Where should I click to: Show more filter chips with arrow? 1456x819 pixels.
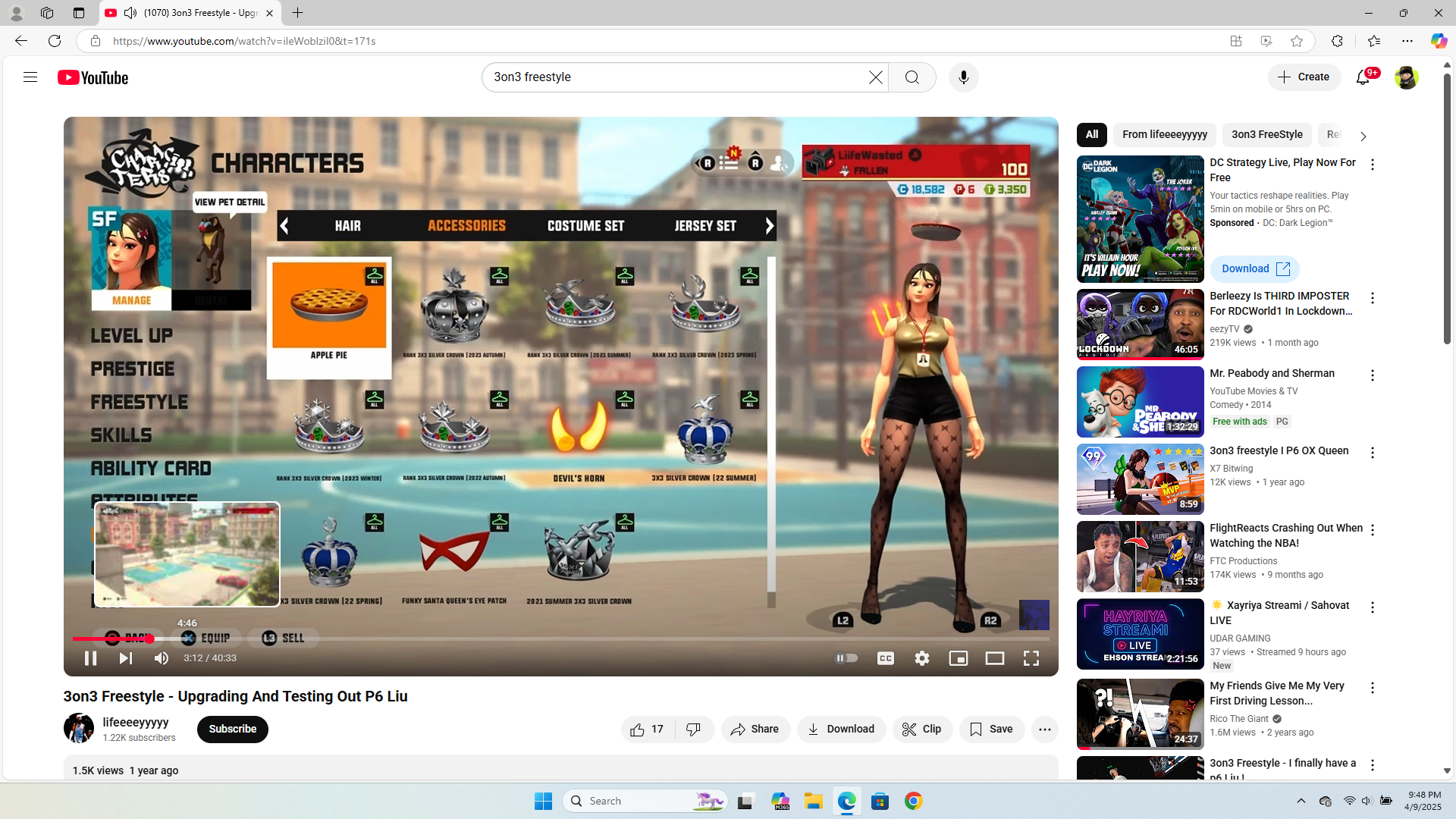pos(1363,136)
